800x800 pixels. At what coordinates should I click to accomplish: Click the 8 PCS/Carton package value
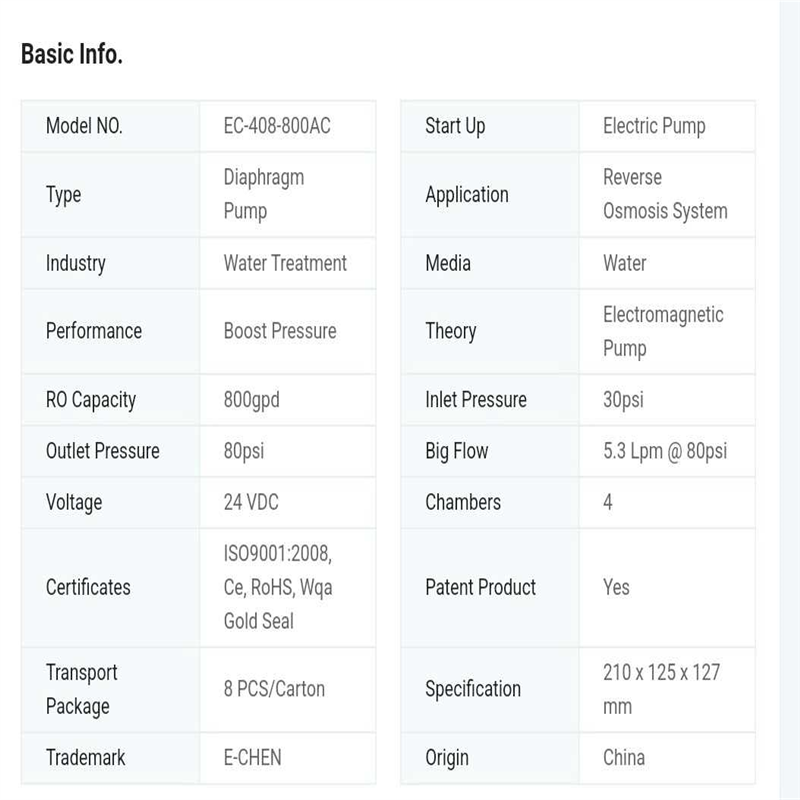click(274, 689)
